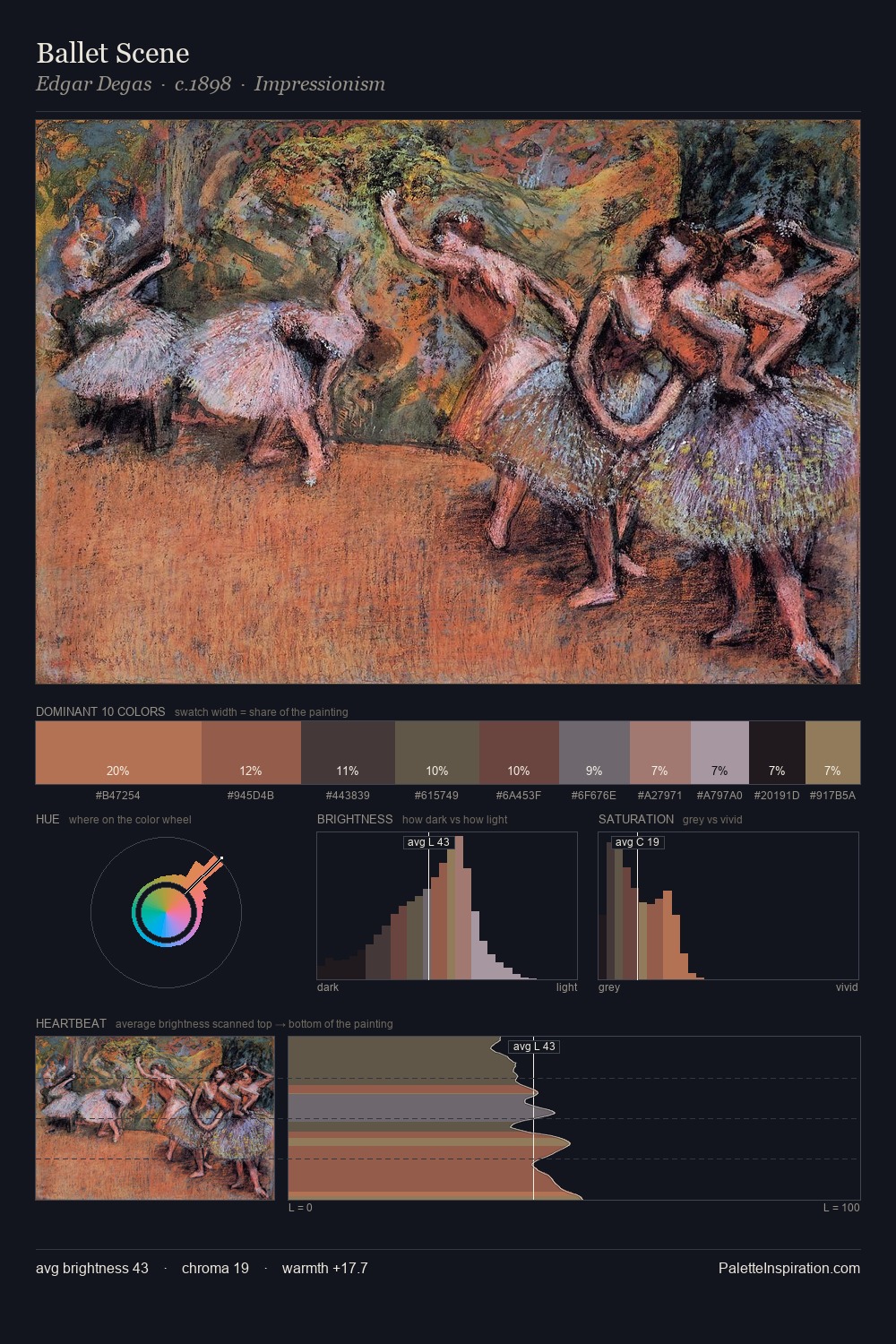Click the 'vivid' axis label under saturation

pyautogui.click(x=847, y=987)
